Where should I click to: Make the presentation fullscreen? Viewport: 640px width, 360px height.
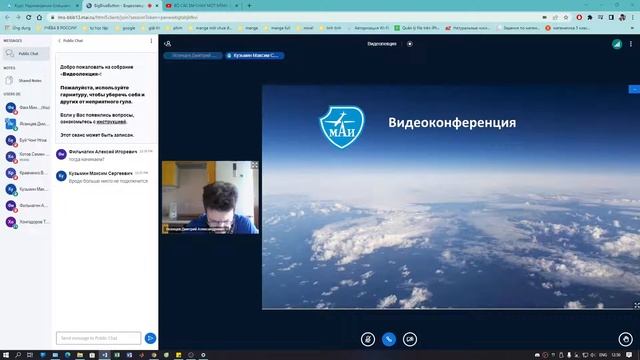click(x=636, y=305)
